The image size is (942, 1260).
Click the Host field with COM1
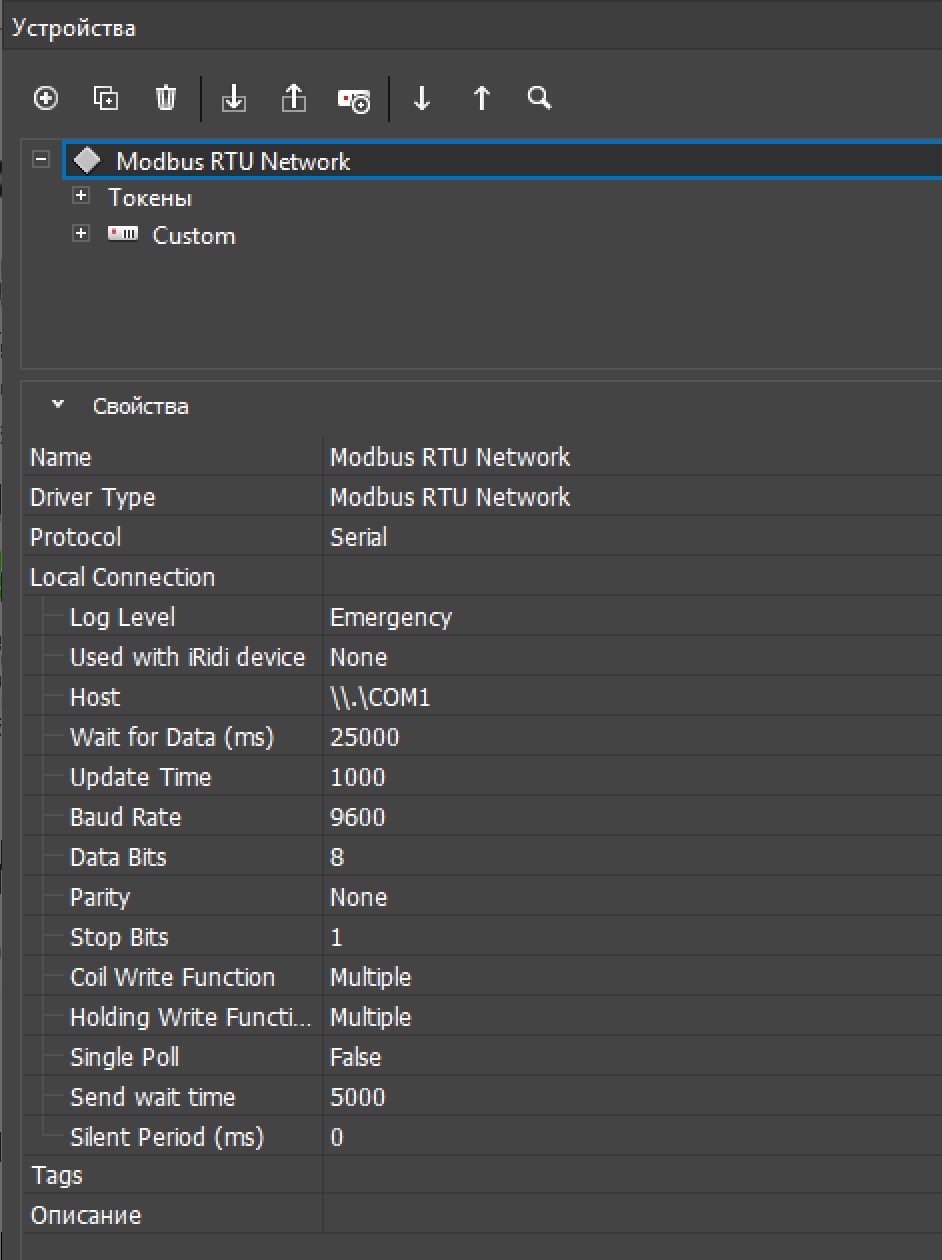[x=380, y=697]
